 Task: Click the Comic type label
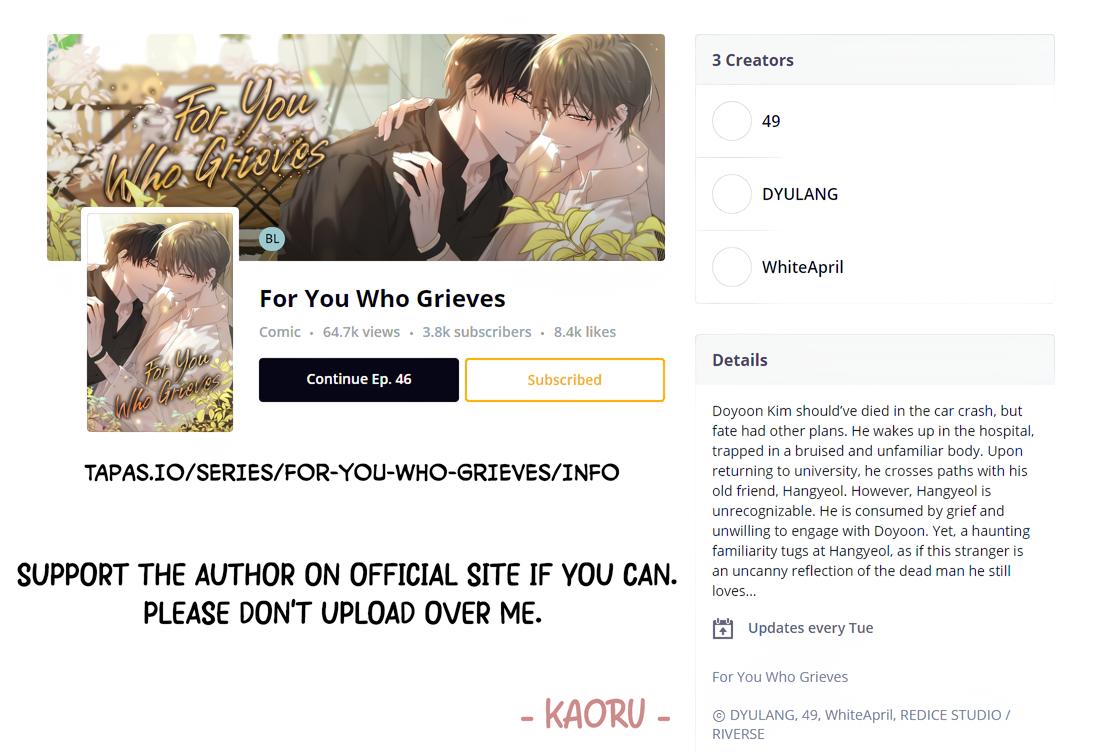[x=279, y=332]
